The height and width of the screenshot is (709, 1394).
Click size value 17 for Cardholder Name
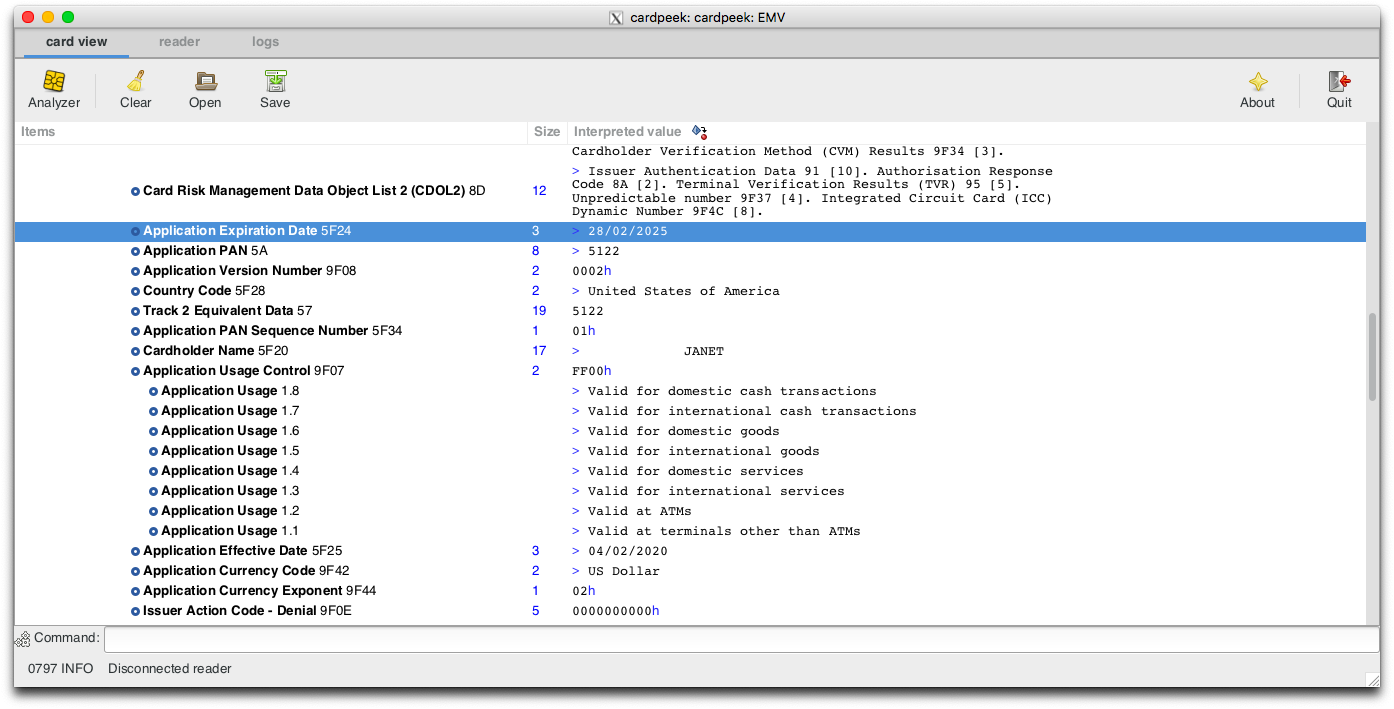[x=539, y=351]
